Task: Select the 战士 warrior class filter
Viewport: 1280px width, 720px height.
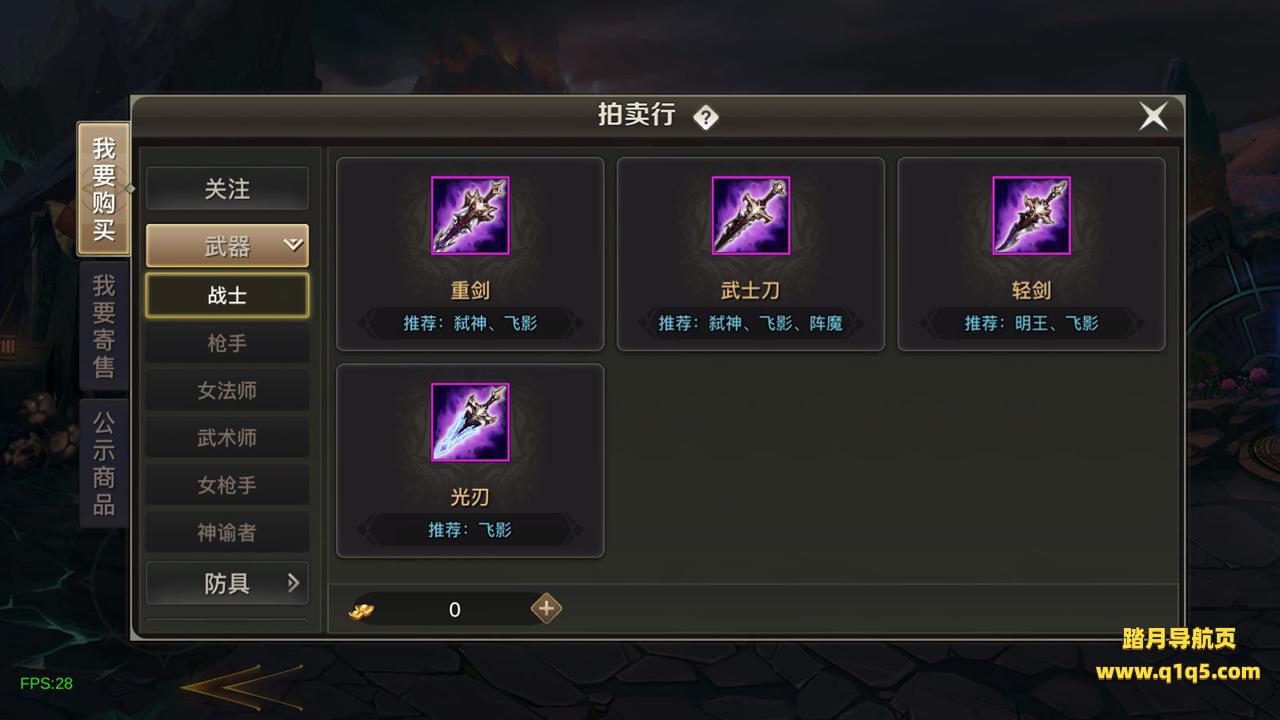Action: pyautogui.click(x=228, y=296)
